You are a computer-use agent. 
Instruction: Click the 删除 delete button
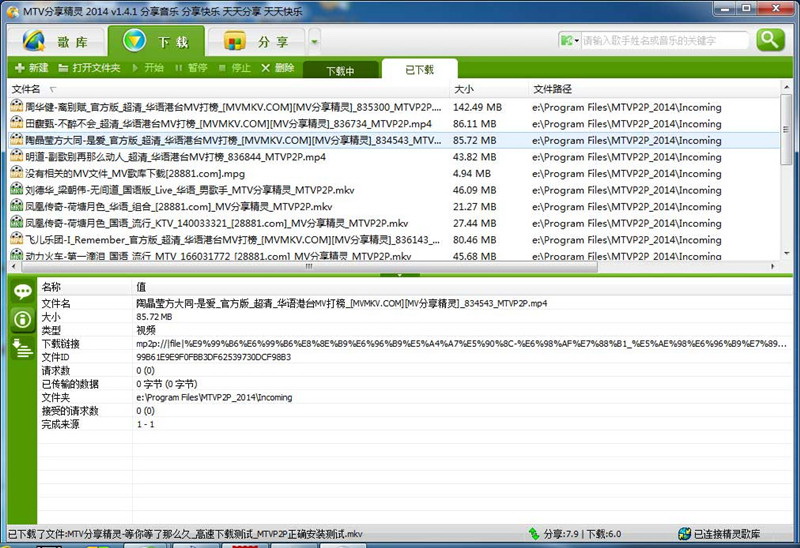(278, 68)
